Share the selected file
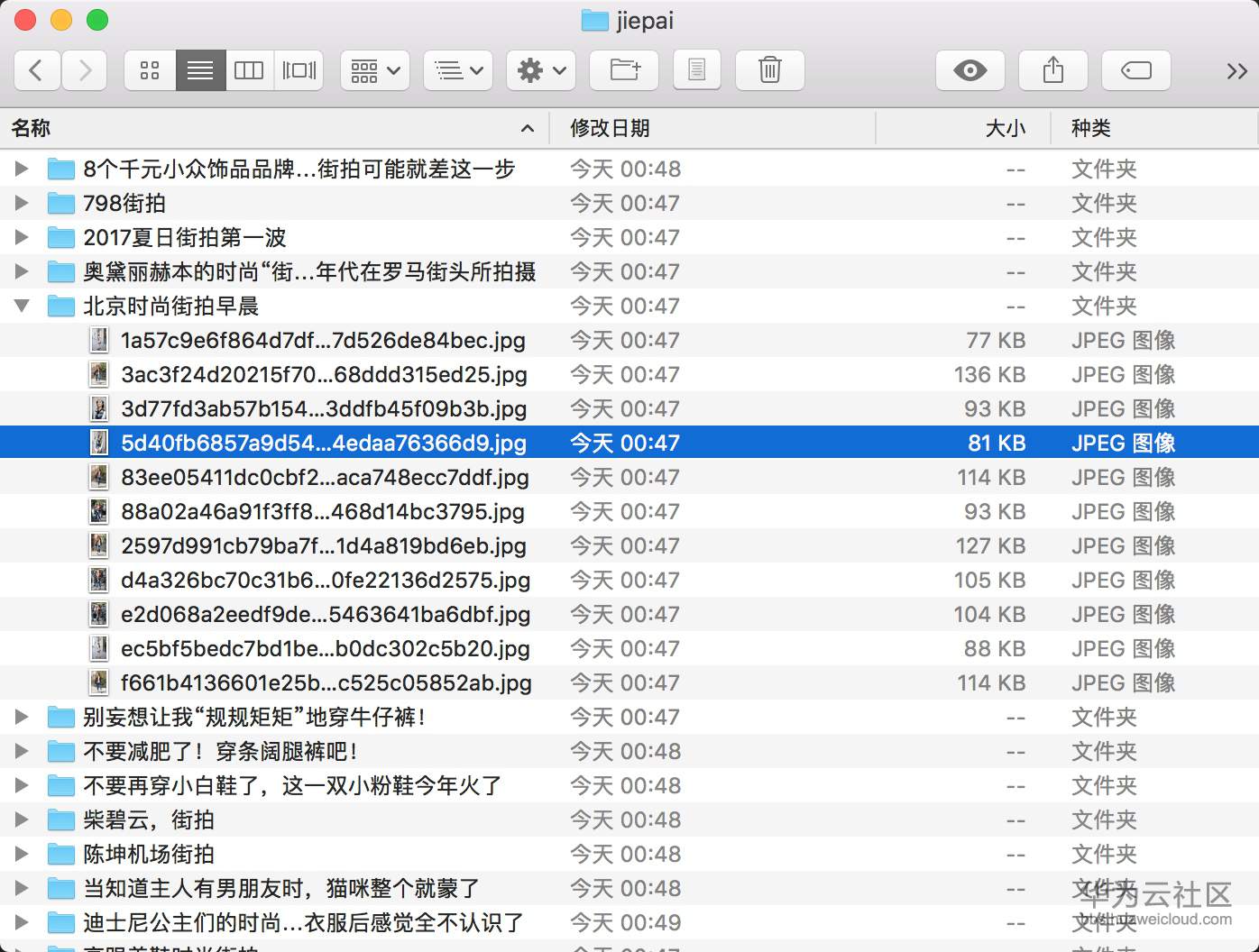Screen dimensions: 1259x952 click(1053, 70)
